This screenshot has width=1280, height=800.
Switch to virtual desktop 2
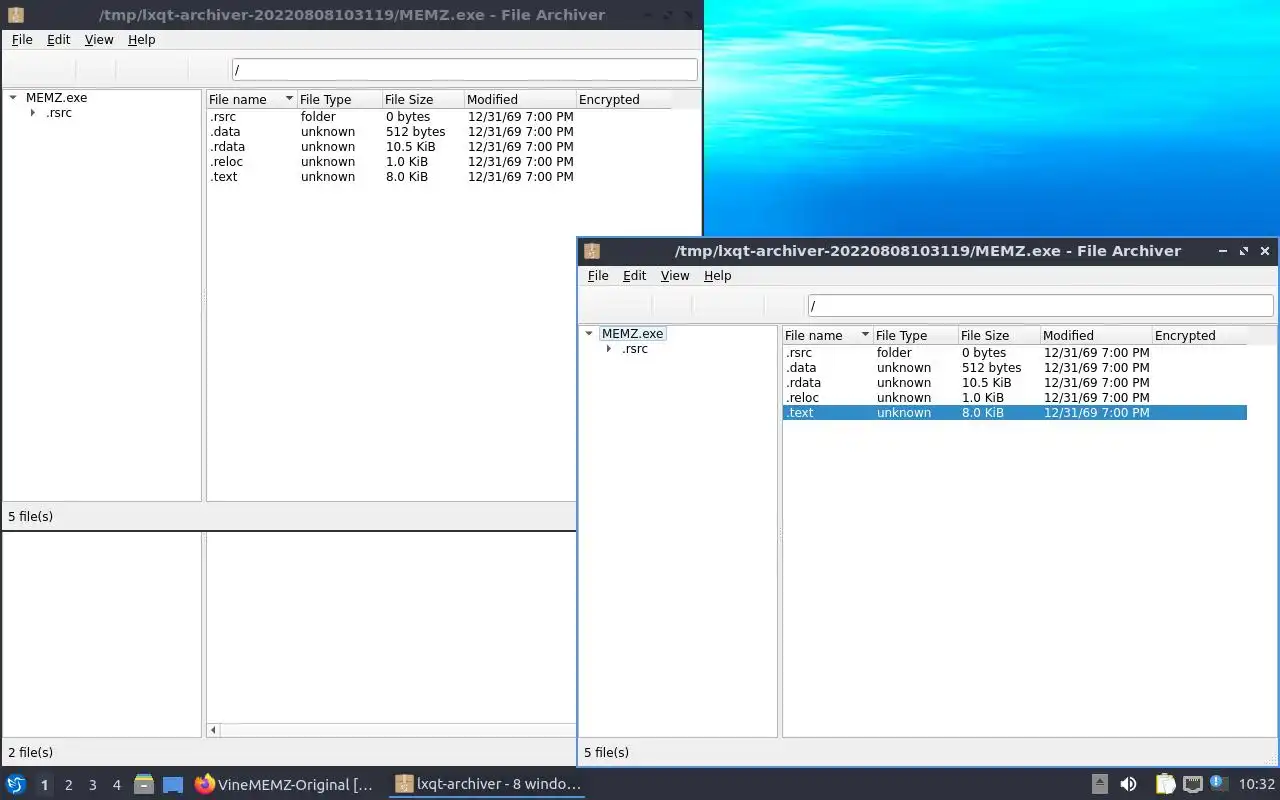(68, 785)
